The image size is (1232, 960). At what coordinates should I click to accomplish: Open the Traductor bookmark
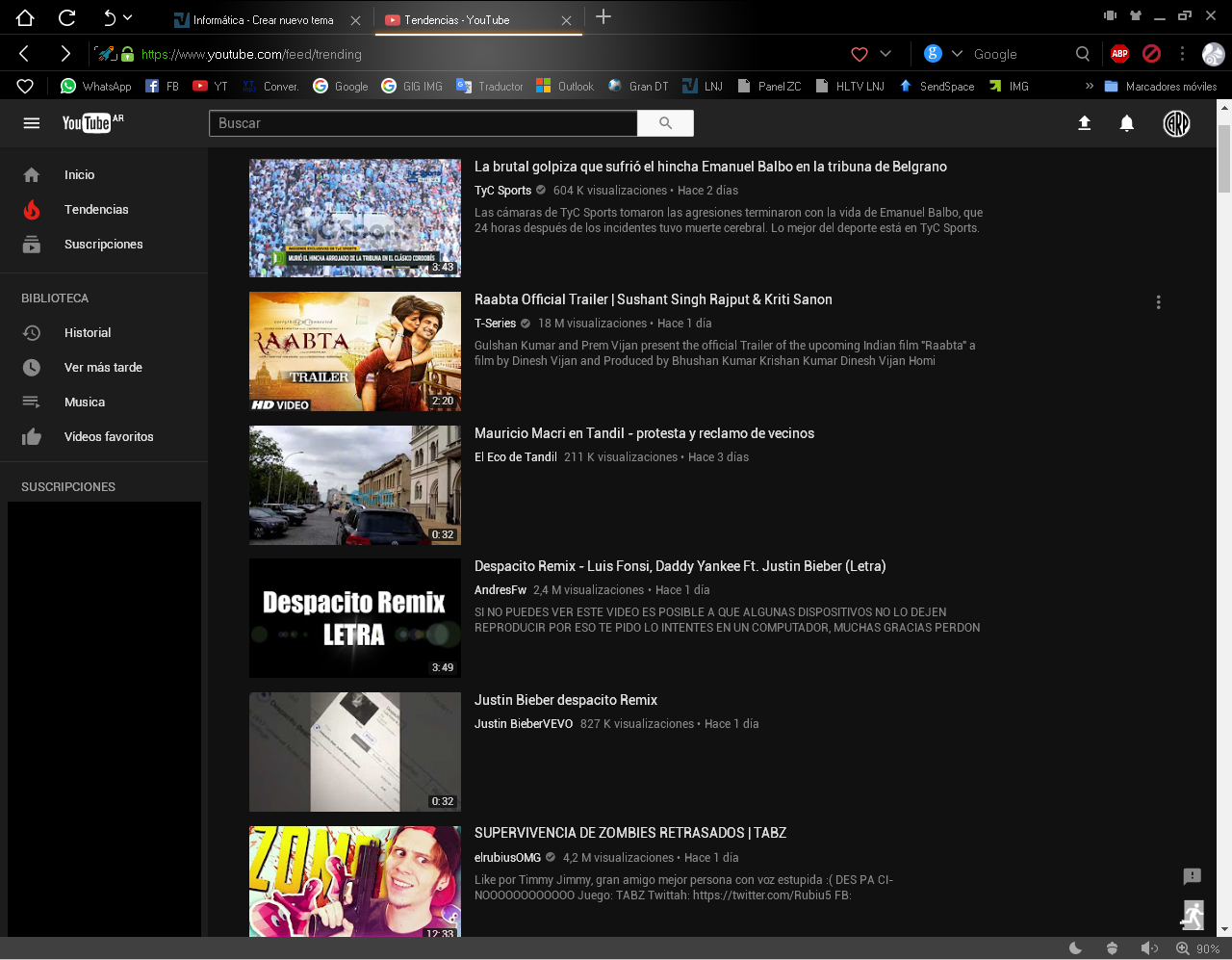coord(490,86)
